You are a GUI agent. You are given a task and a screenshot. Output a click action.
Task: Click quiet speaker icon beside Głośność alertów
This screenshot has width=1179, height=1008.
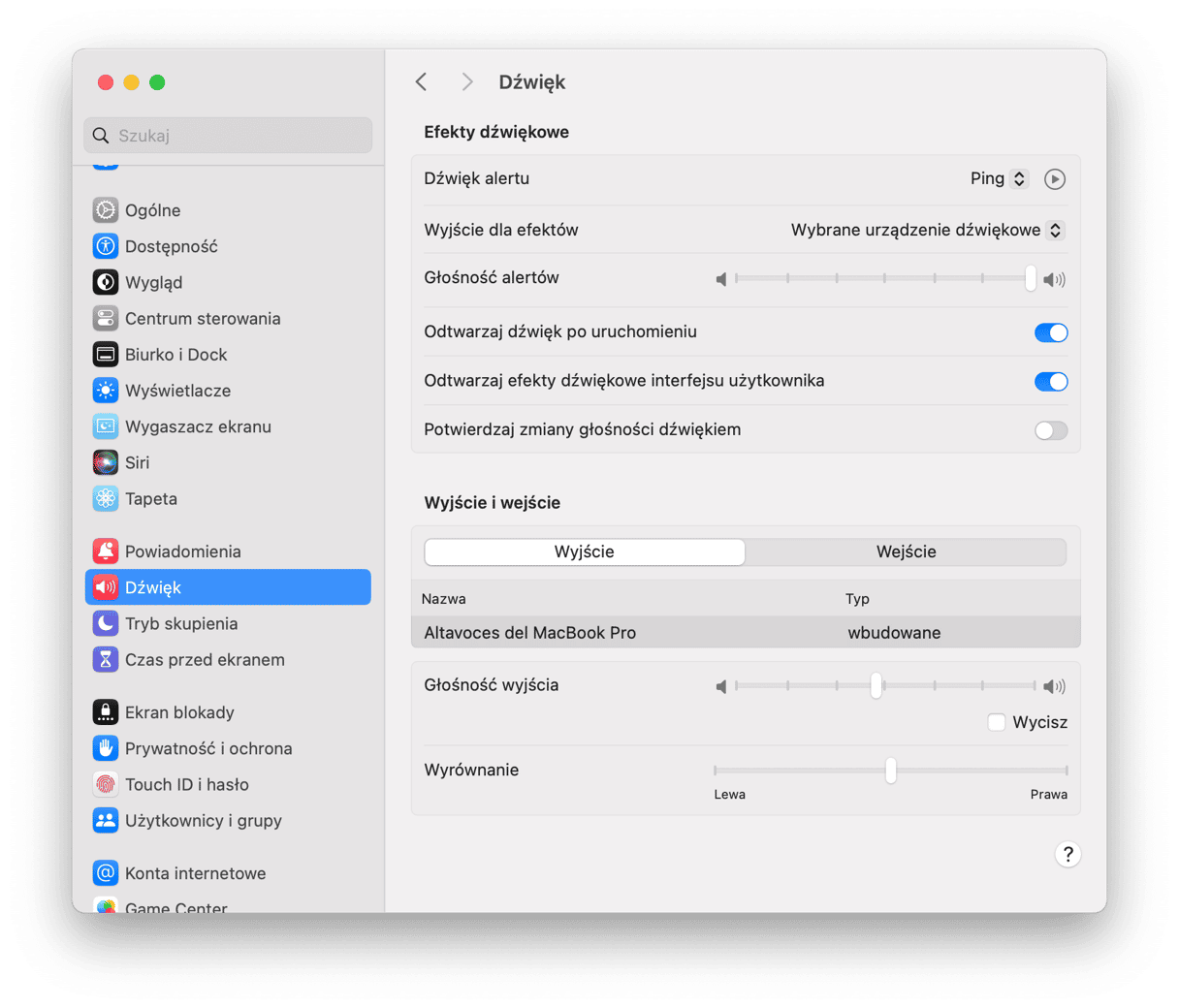(x=720, y=280)
